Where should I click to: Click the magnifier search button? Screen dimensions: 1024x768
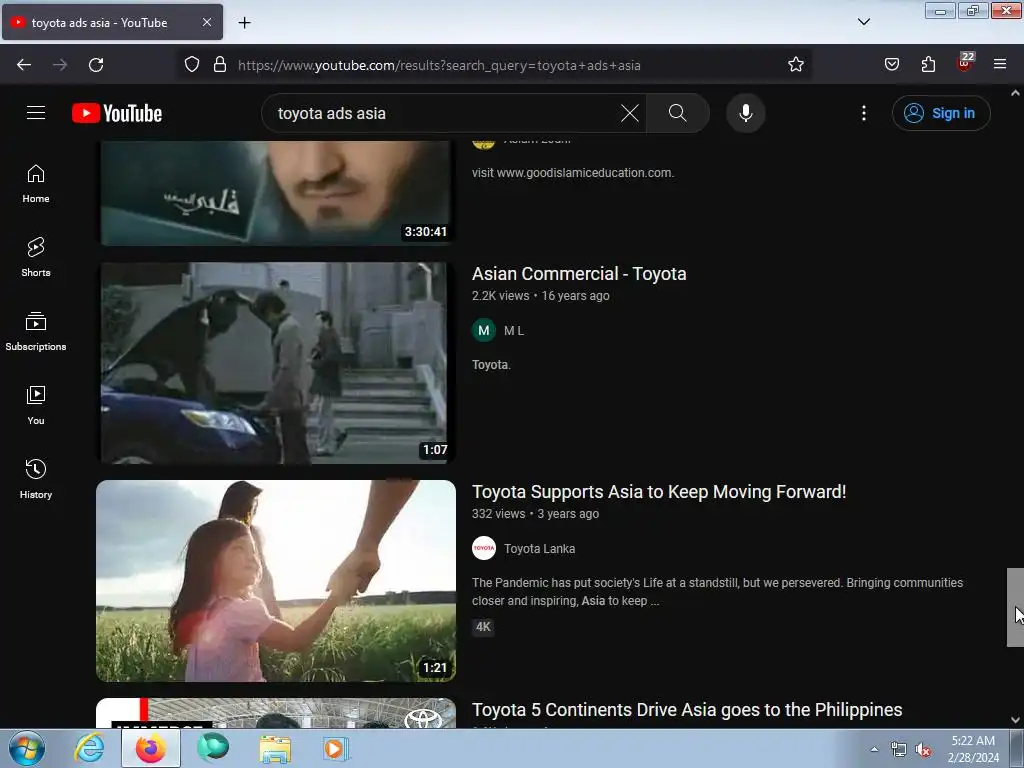coord(677,113)
